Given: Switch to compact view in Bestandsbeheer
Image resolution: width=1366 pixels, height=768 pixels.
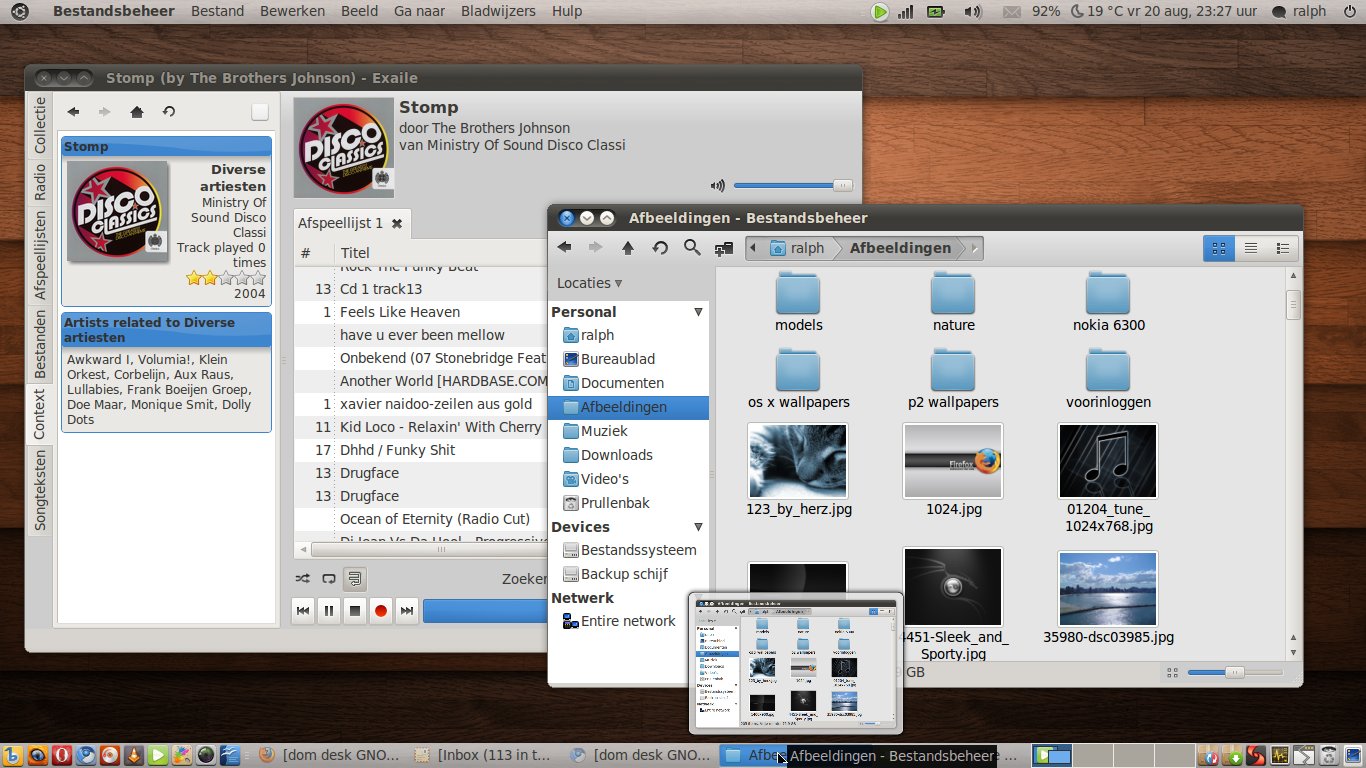Looking at the screenshot, I should tap(1282, 248).
